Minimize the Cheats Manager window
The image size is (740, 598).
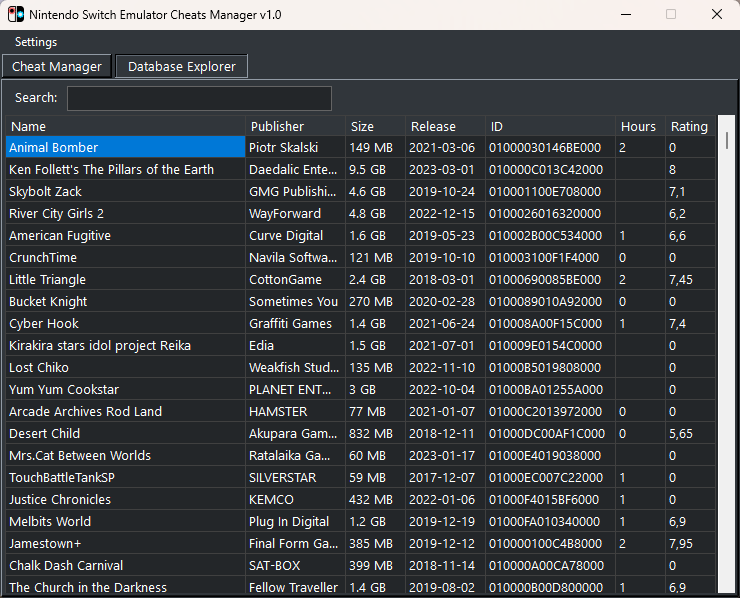point(626,15)
